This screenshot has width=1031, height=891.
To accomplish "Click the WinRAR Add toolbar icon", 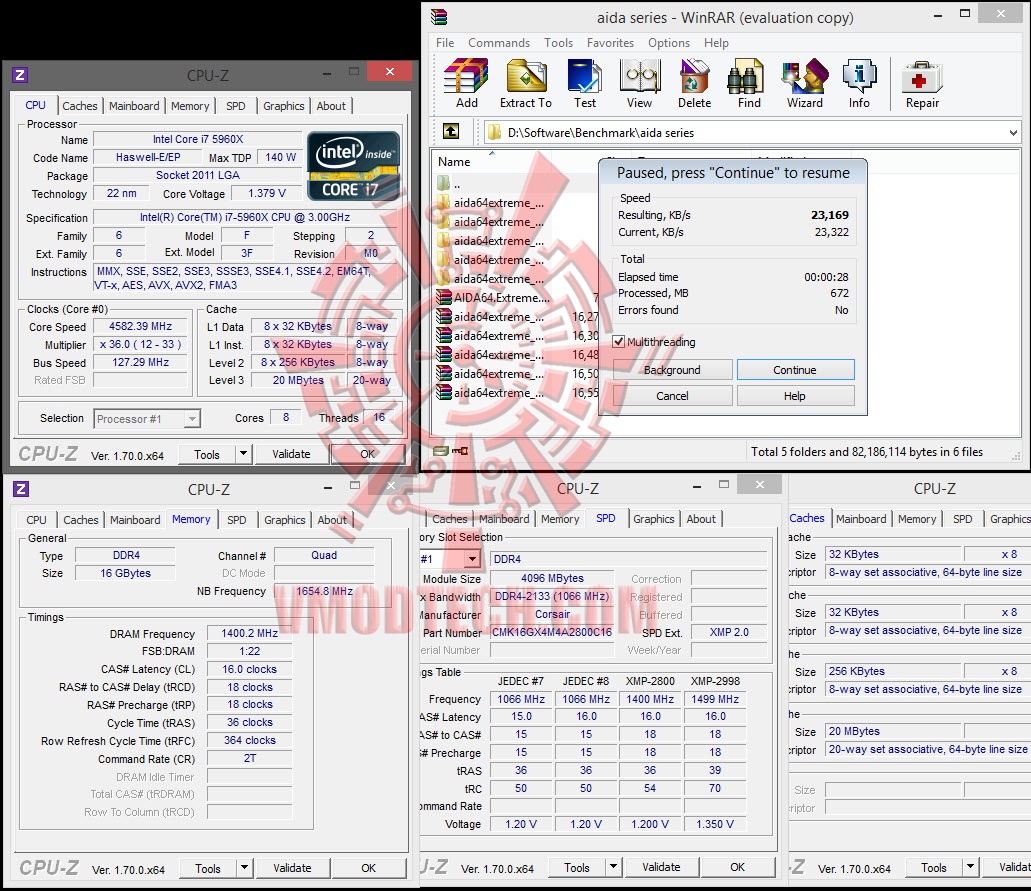I will click(466, 75).
